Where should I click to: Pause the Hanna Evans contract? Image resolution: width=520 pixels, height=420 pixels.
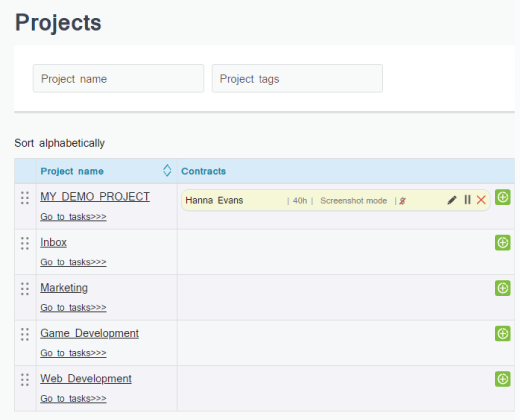click(467, 200)
